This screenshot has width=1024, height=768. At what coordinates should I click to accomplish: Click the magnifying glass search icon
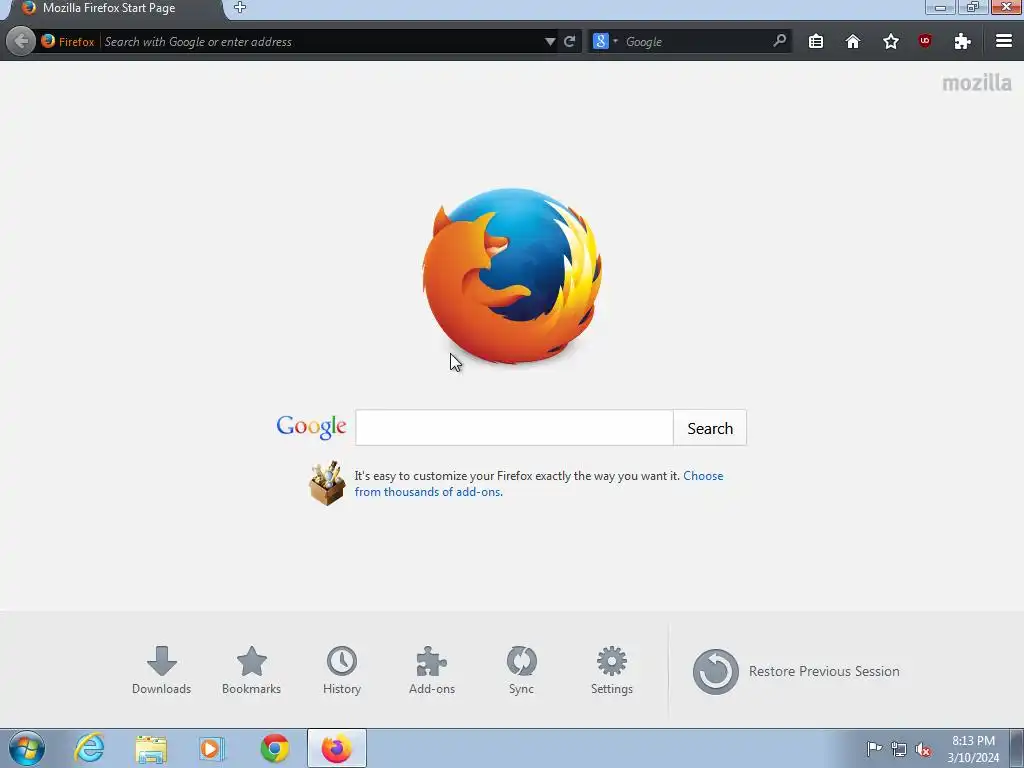(x=779, y=40)
